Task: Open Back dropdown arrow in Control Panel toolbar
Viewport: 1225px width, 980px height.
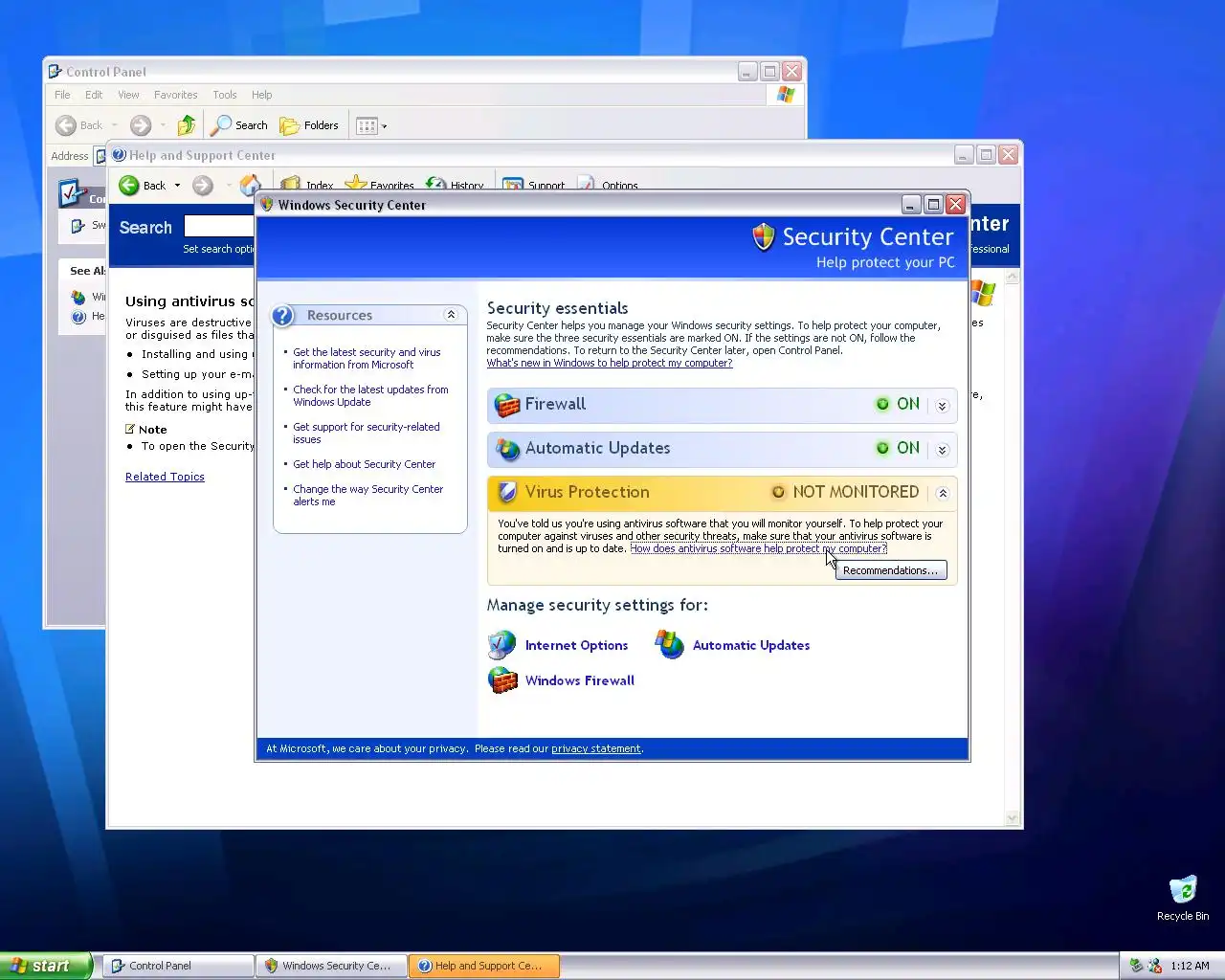Action: pos(115,125)
